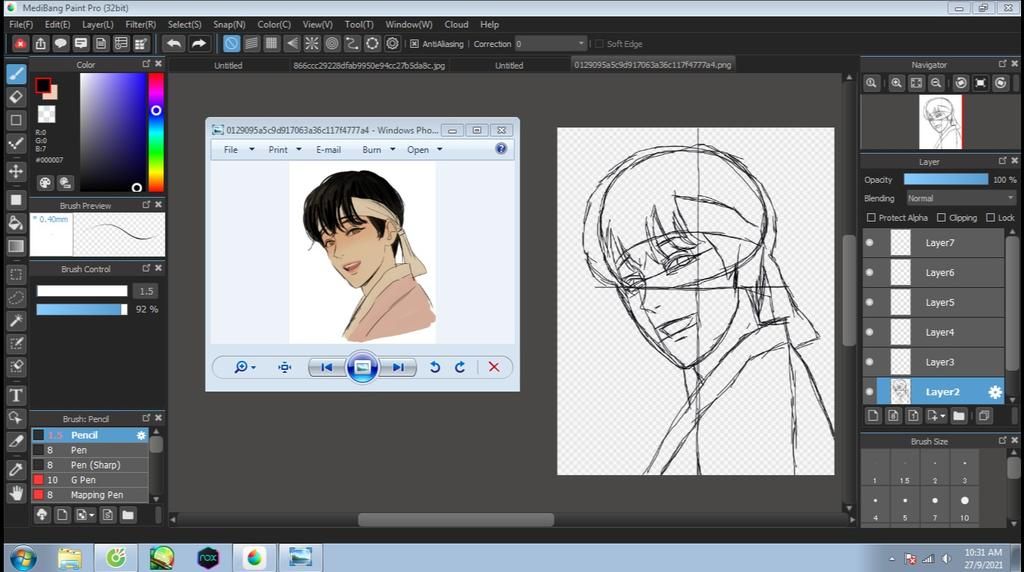Expand add layer dropdown arrow

[942, 416]
